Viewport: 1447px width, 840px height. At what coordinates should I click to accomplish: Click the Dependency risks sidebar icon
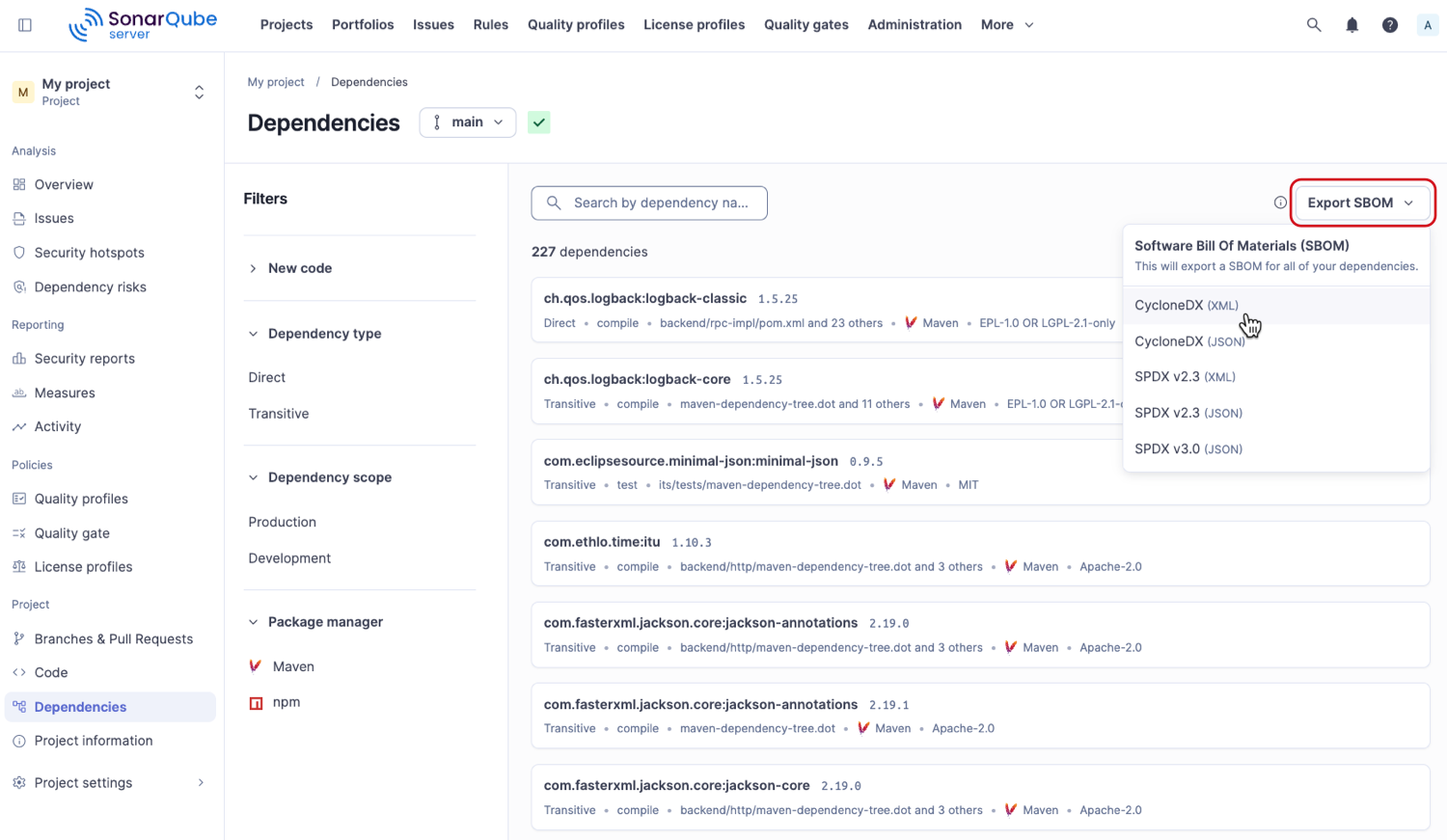(19, 286)
